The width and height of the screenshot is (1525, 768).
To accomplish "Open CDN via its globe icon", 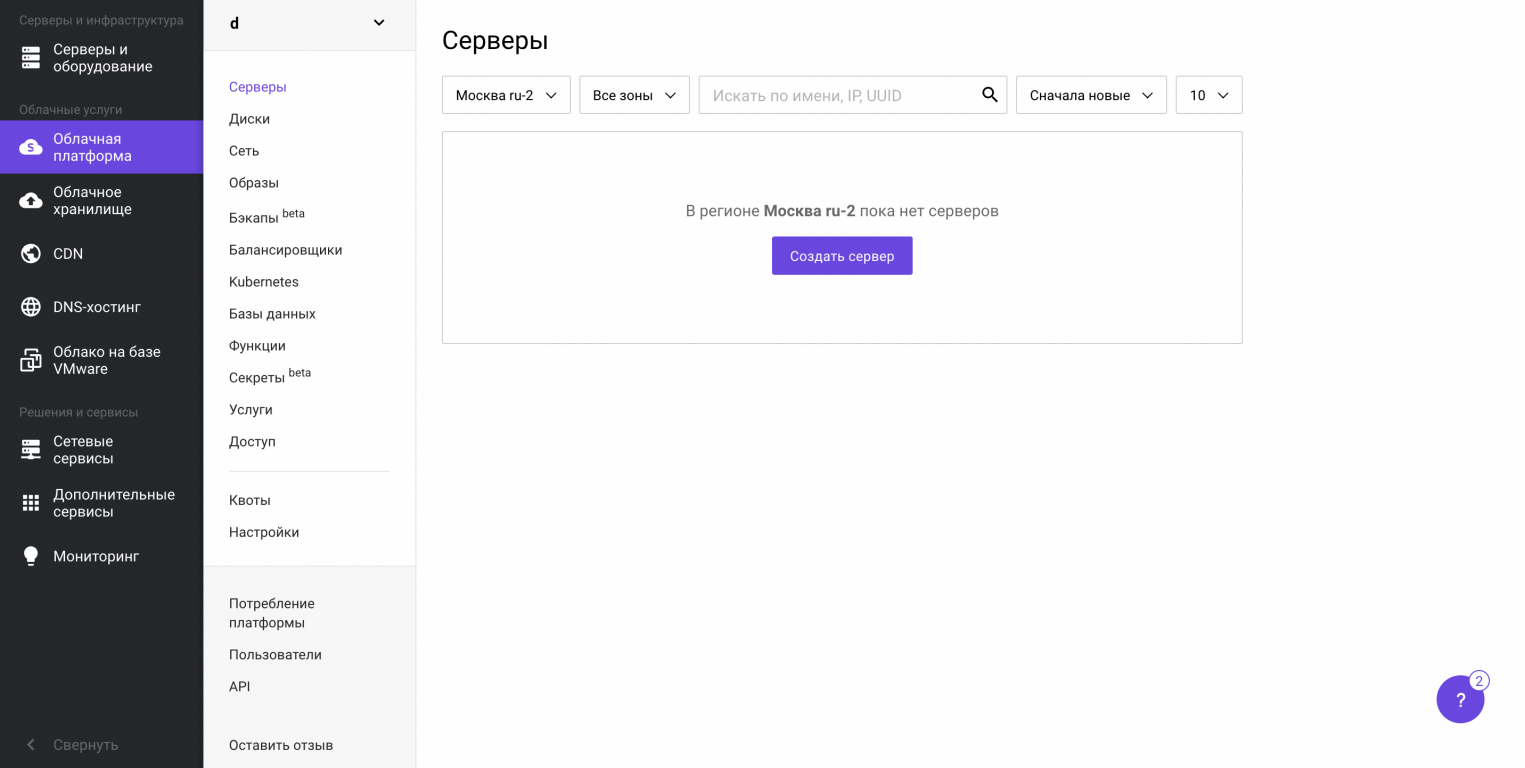I will pyautogui.click(x=31, y=254).
